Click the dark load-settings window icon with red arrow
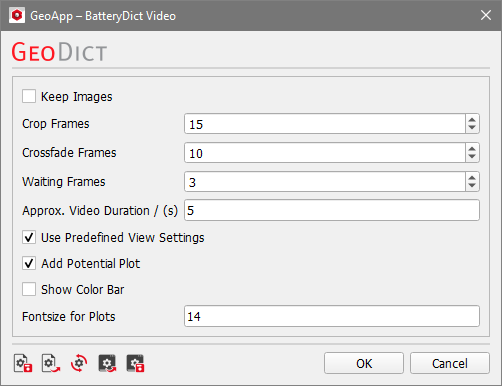The width and height of the screenshot is (502, 386). click(x=107, y=363)
